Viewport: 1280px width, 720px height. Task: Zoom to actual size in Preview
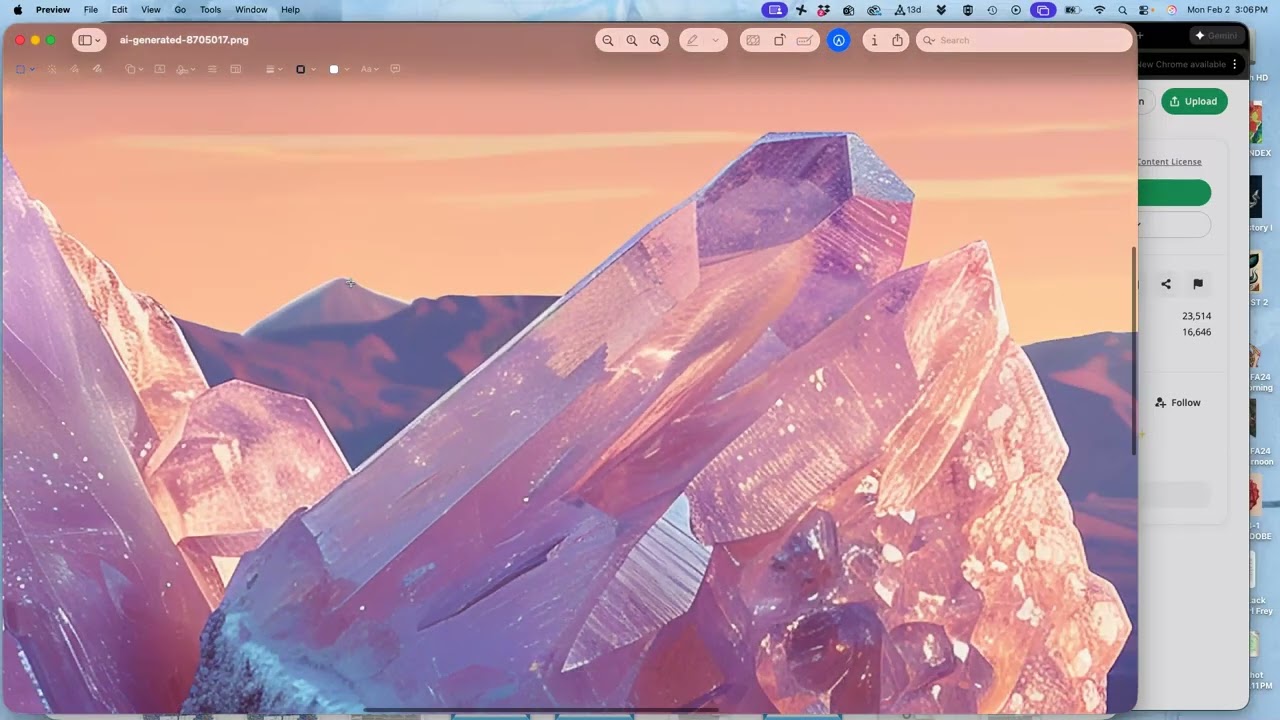[x=632, y=40]
